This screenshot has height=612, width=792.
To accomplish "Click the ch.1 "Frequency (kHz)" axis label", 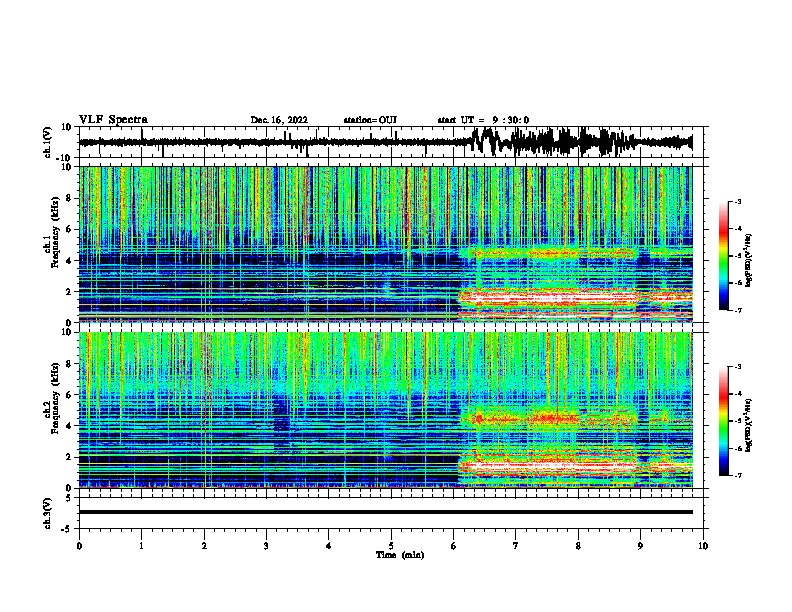I will pos(55,232).
